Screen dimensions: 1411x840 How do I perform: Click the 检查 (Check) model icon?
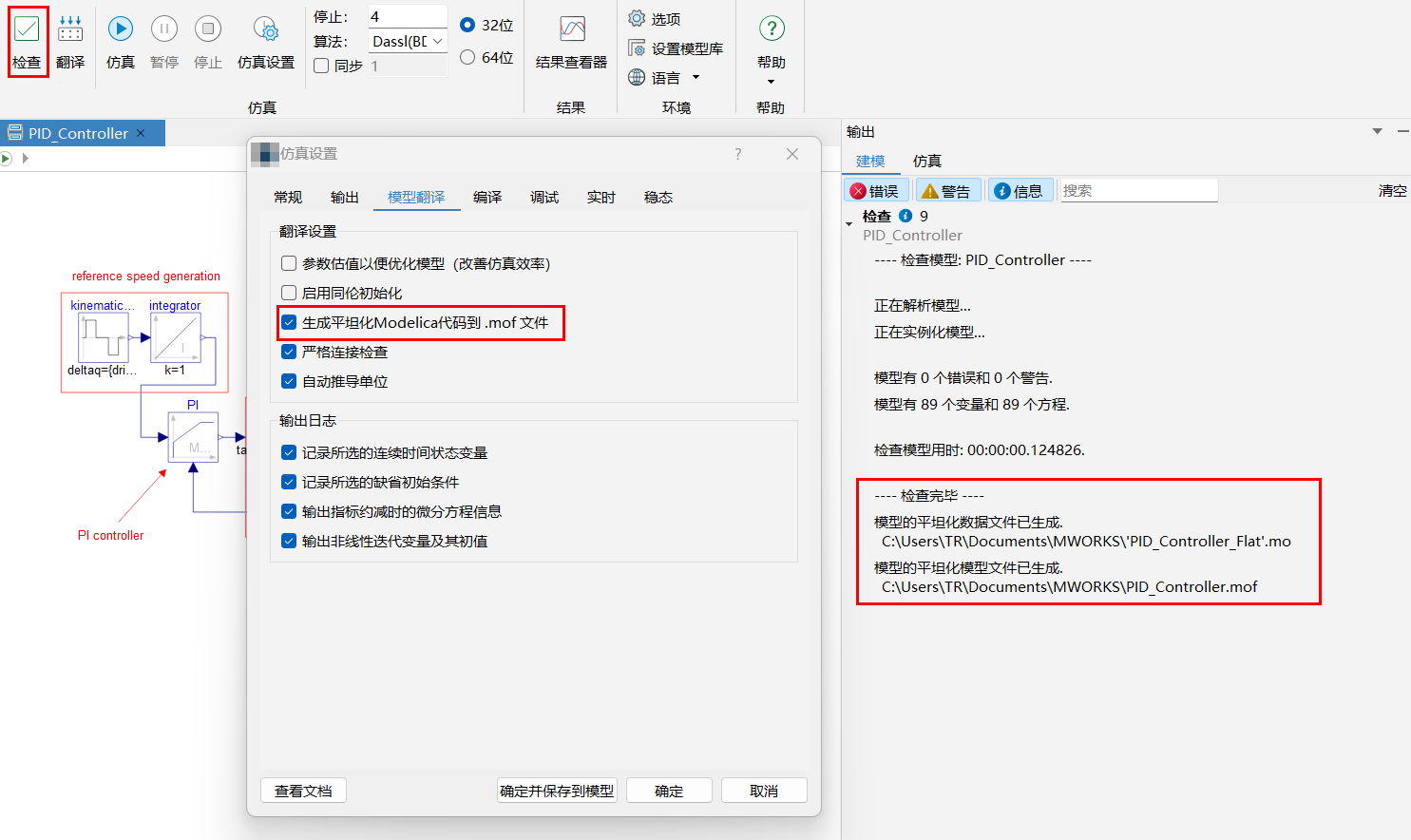pyautogui.click(x=27, y=29)
